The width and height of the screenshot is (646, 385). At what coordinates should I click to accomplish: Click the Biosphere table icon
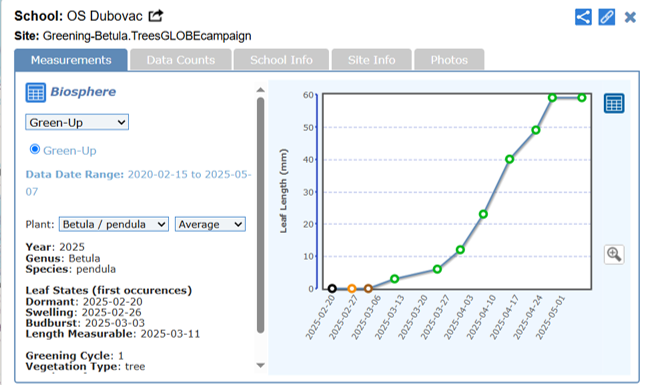tap(35, 92)
